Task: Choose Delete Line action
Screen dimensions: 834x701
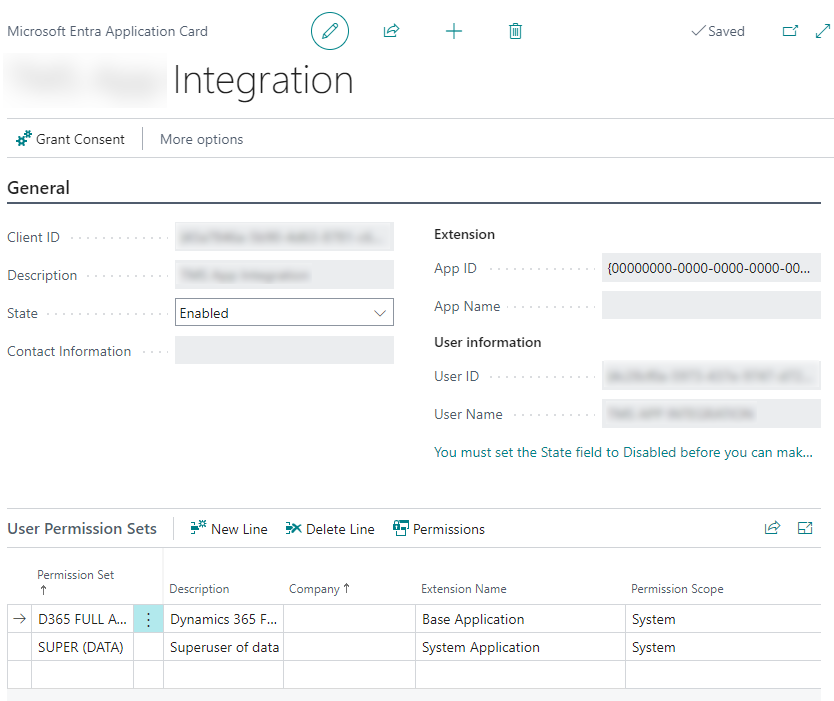Action: (330, 529)
